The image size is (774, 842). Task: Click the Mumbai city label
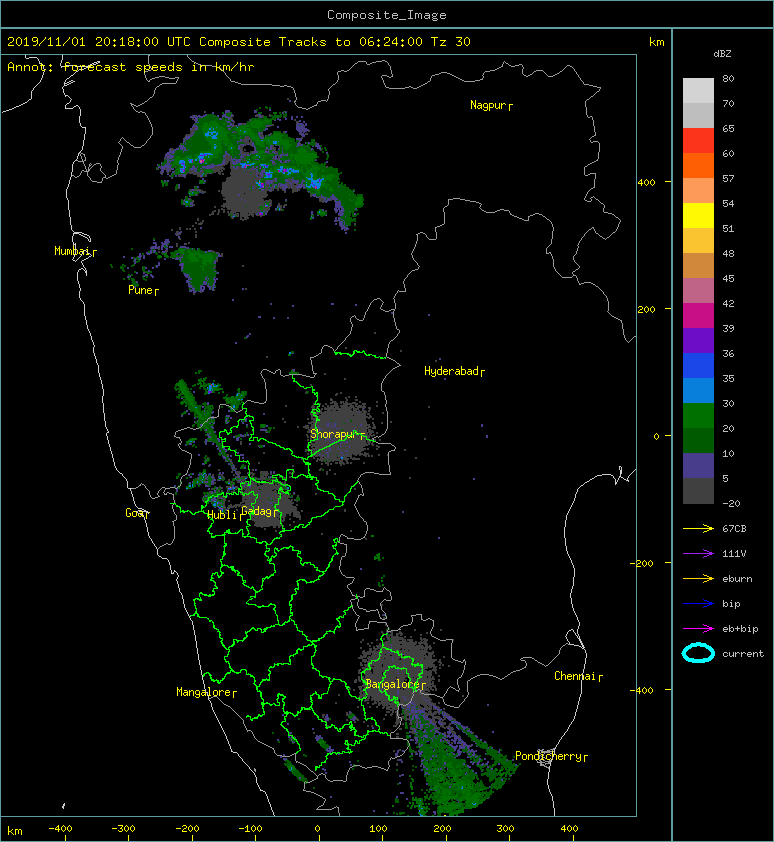tap(75, 251)
